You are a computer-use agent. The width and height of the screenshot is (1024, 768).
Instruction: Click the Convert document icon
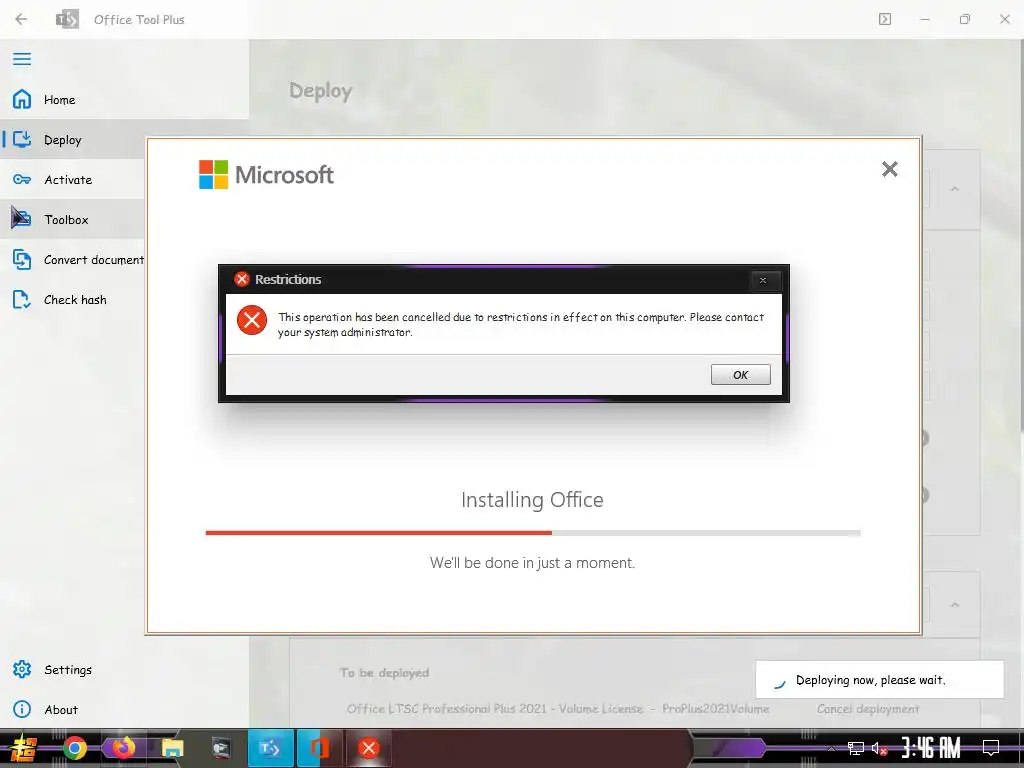[22, 259]
